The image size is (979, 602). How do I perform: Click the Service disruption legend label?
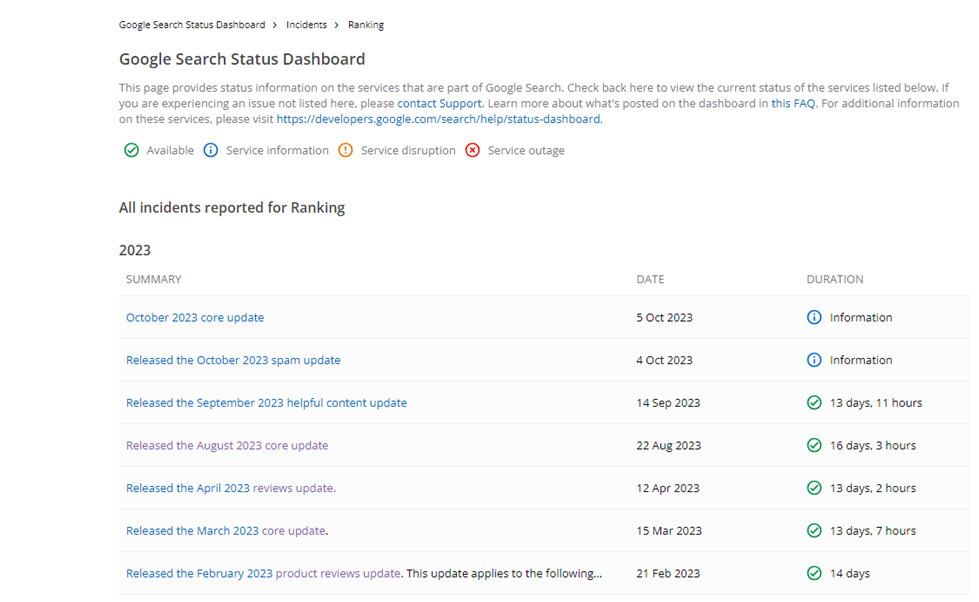click(x=408, y=150)
